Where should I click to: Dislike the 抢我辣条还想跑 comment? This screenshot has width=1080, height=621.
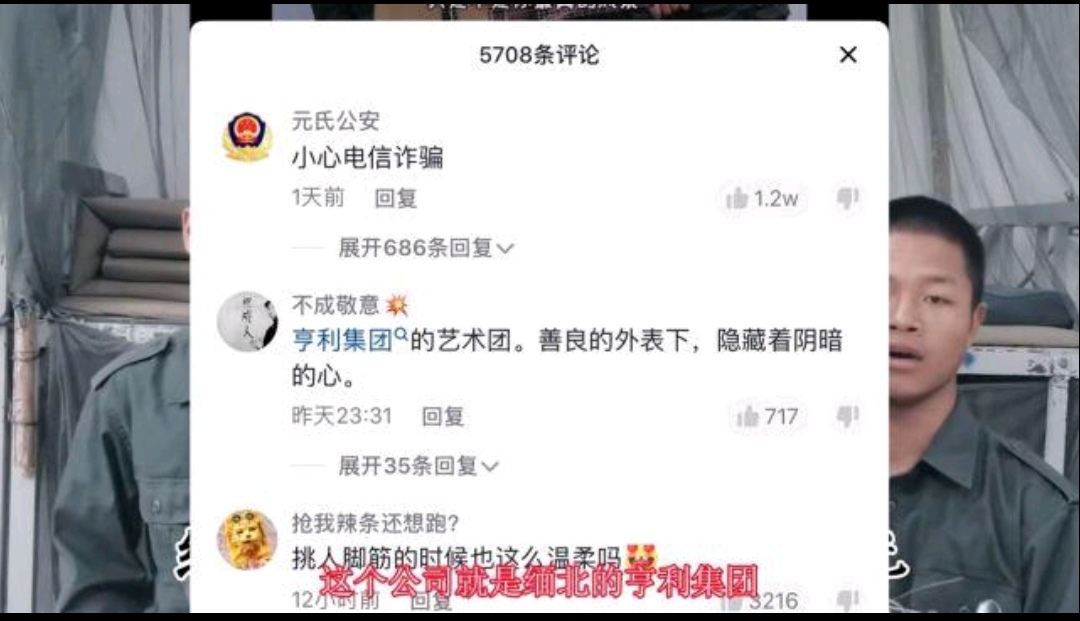tap(847, 600)
